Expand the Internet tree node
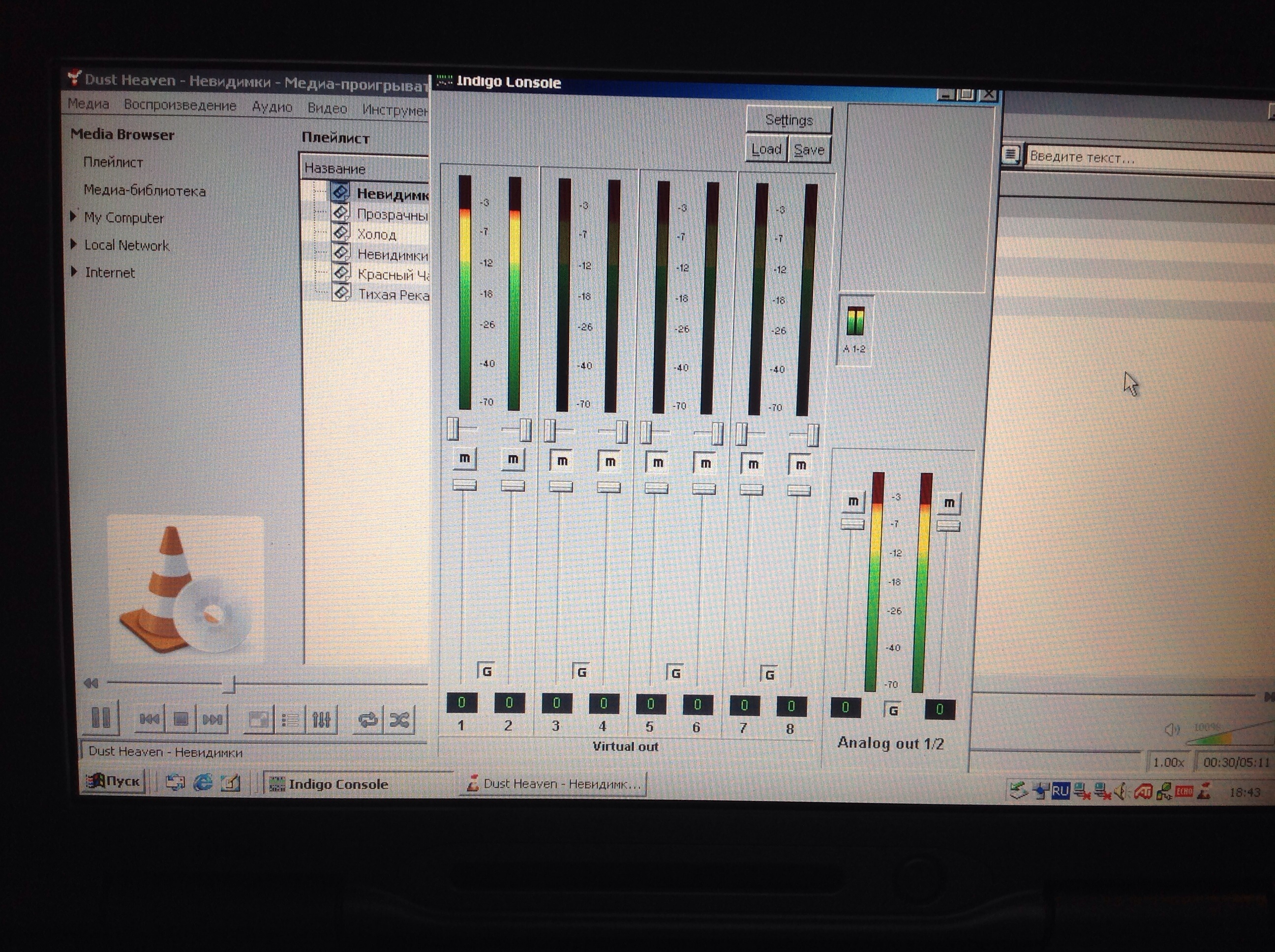Image resolution: width=1275 pixels, height=952 pixels. pos(74,271)
